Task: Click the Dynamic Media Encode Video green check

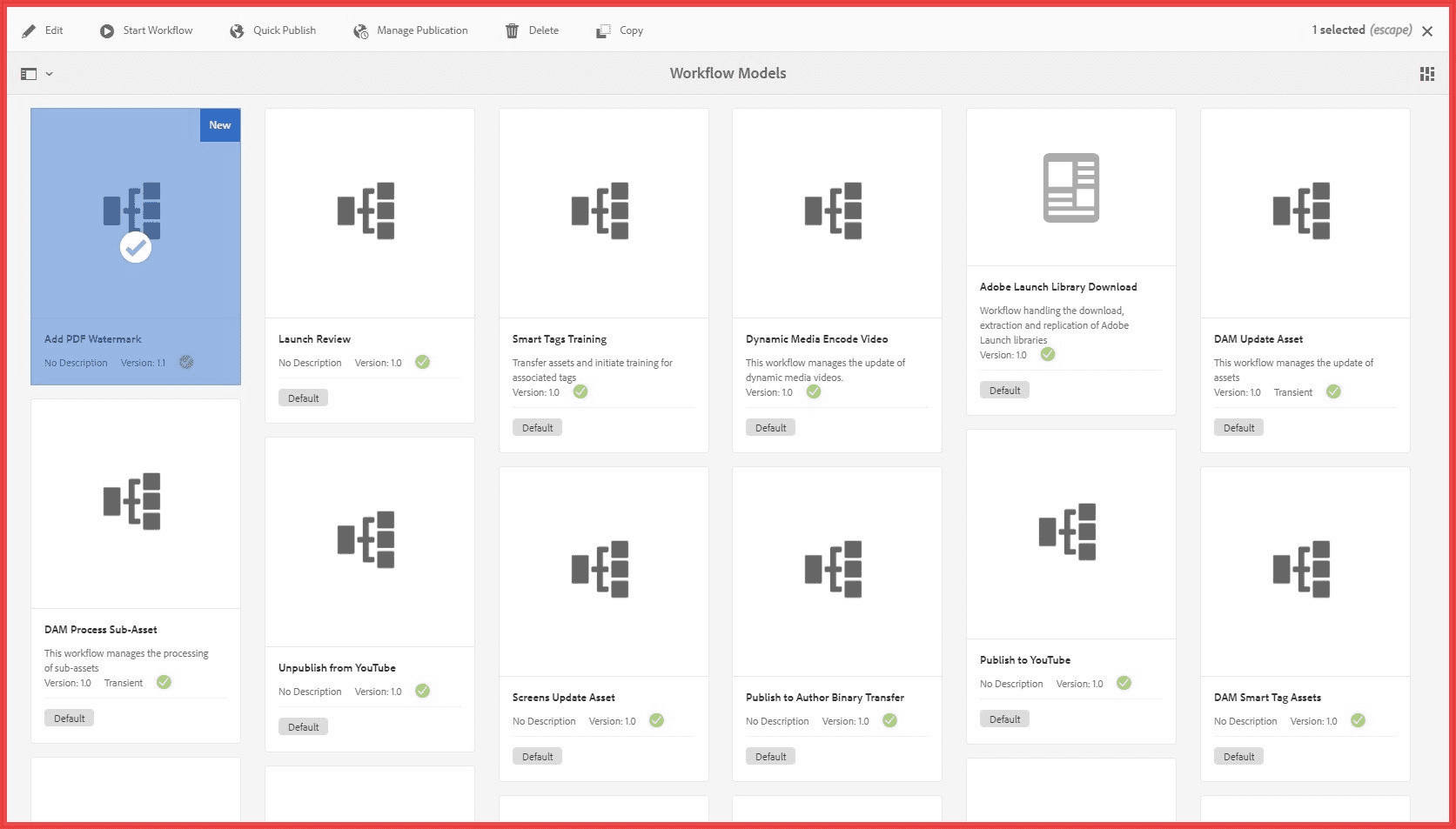Action: [x=814, y=391]
